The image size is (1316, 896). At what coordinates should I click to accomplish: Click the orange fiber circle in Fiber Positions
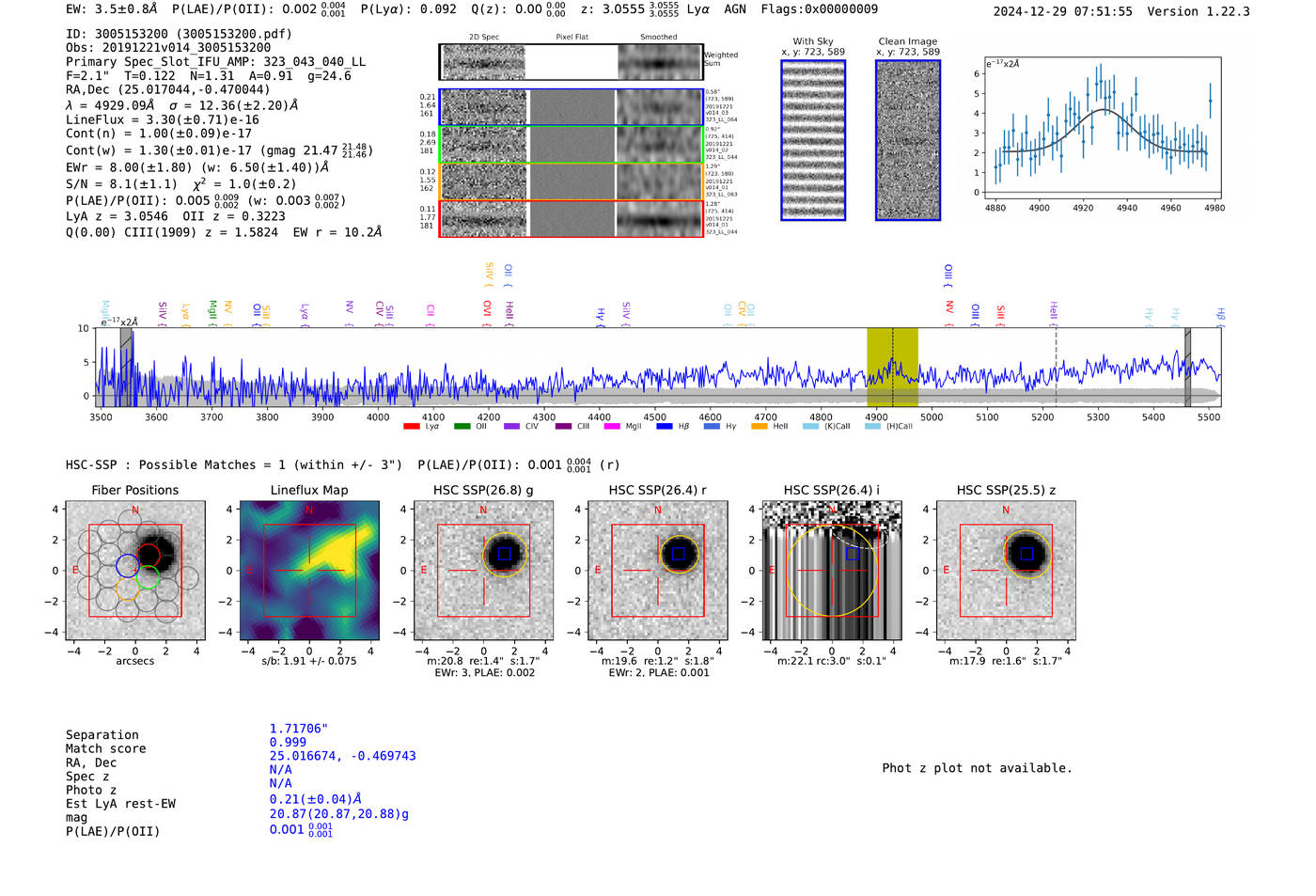coord(129,589)
